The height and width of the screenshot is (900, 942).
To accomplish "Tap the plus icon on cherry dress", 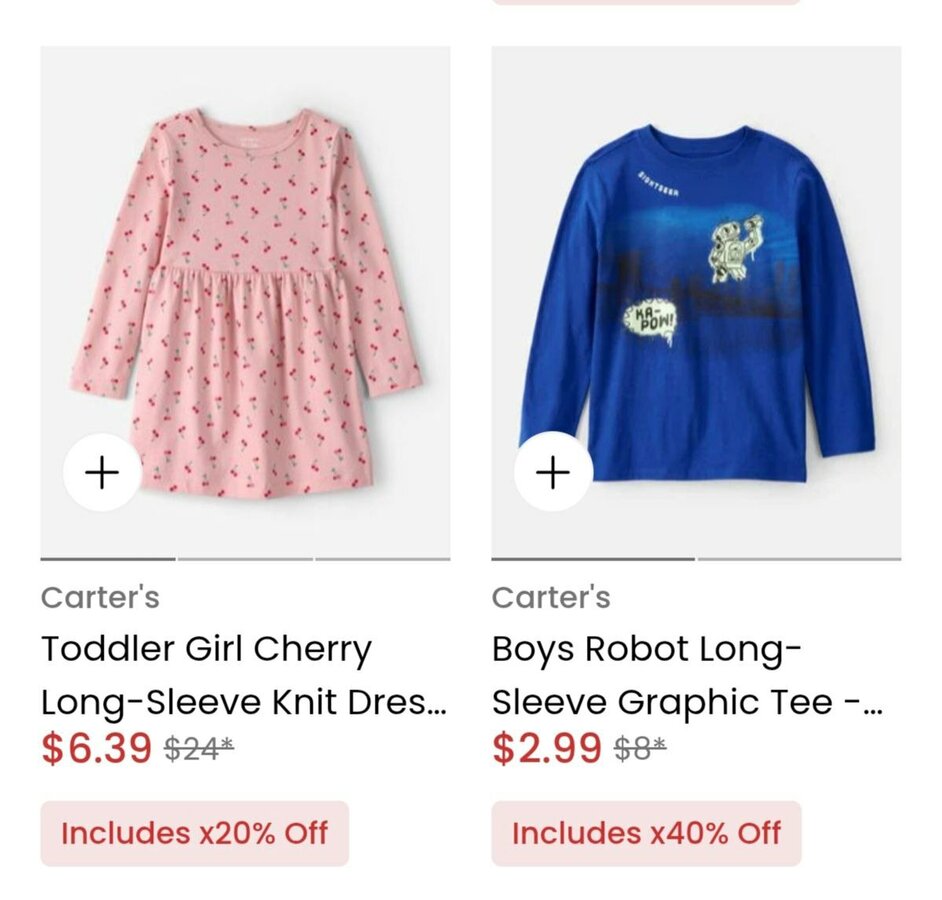I will pos(102,472).
